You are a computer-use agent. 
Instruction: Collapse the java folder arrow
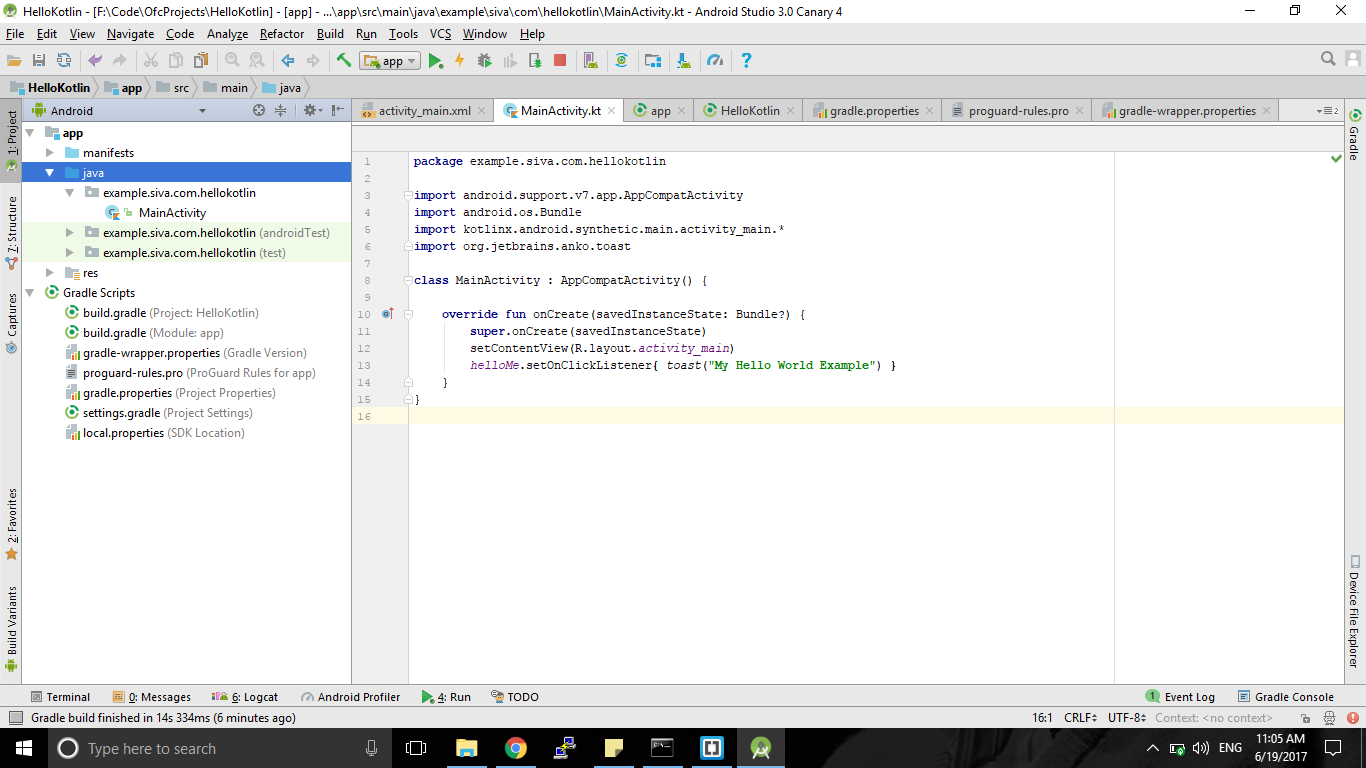50,173
